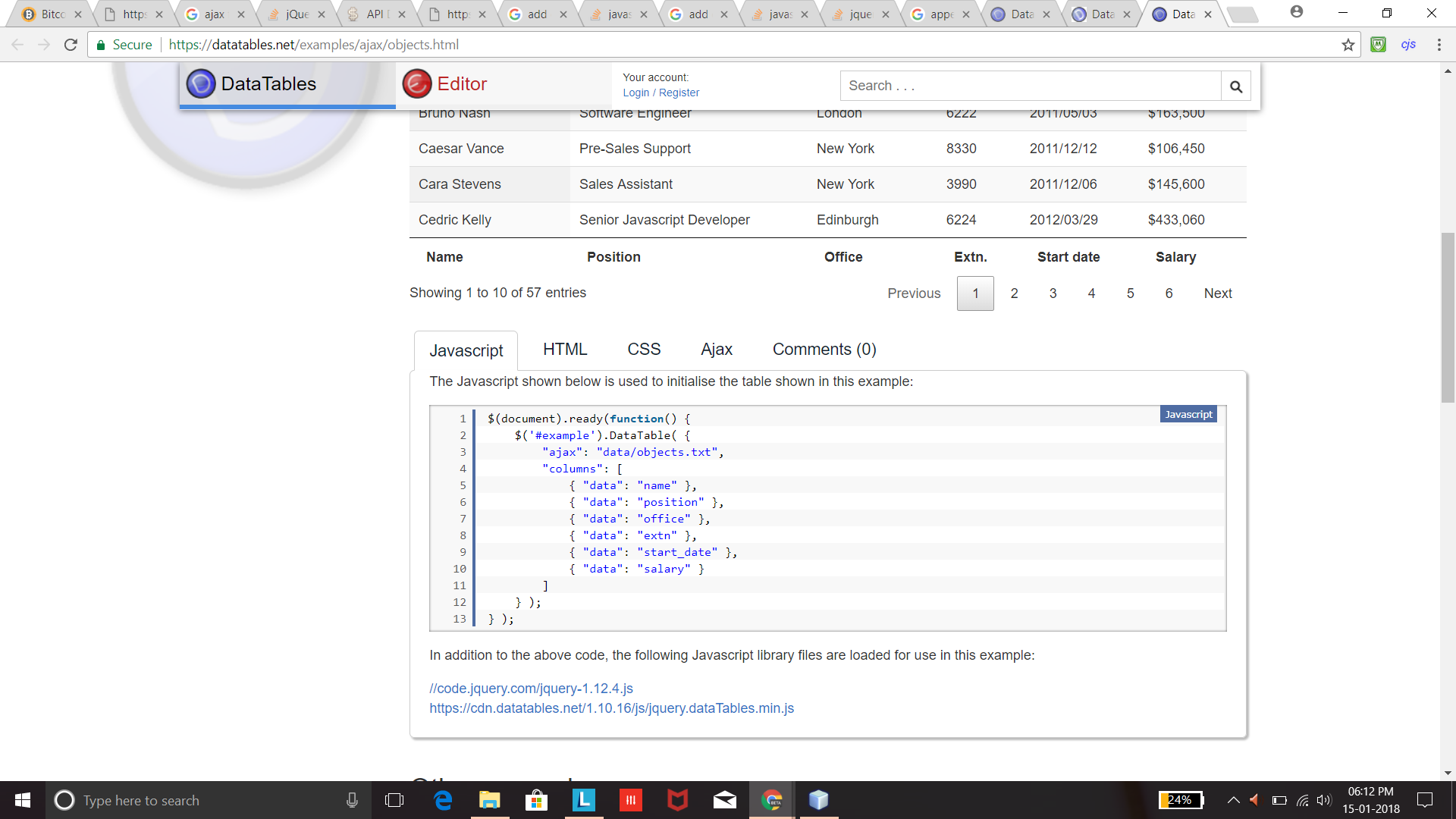This screenshot has height=819, width=1456.
Task: Open Chrome user profile icon
Action: point(1297,12)
